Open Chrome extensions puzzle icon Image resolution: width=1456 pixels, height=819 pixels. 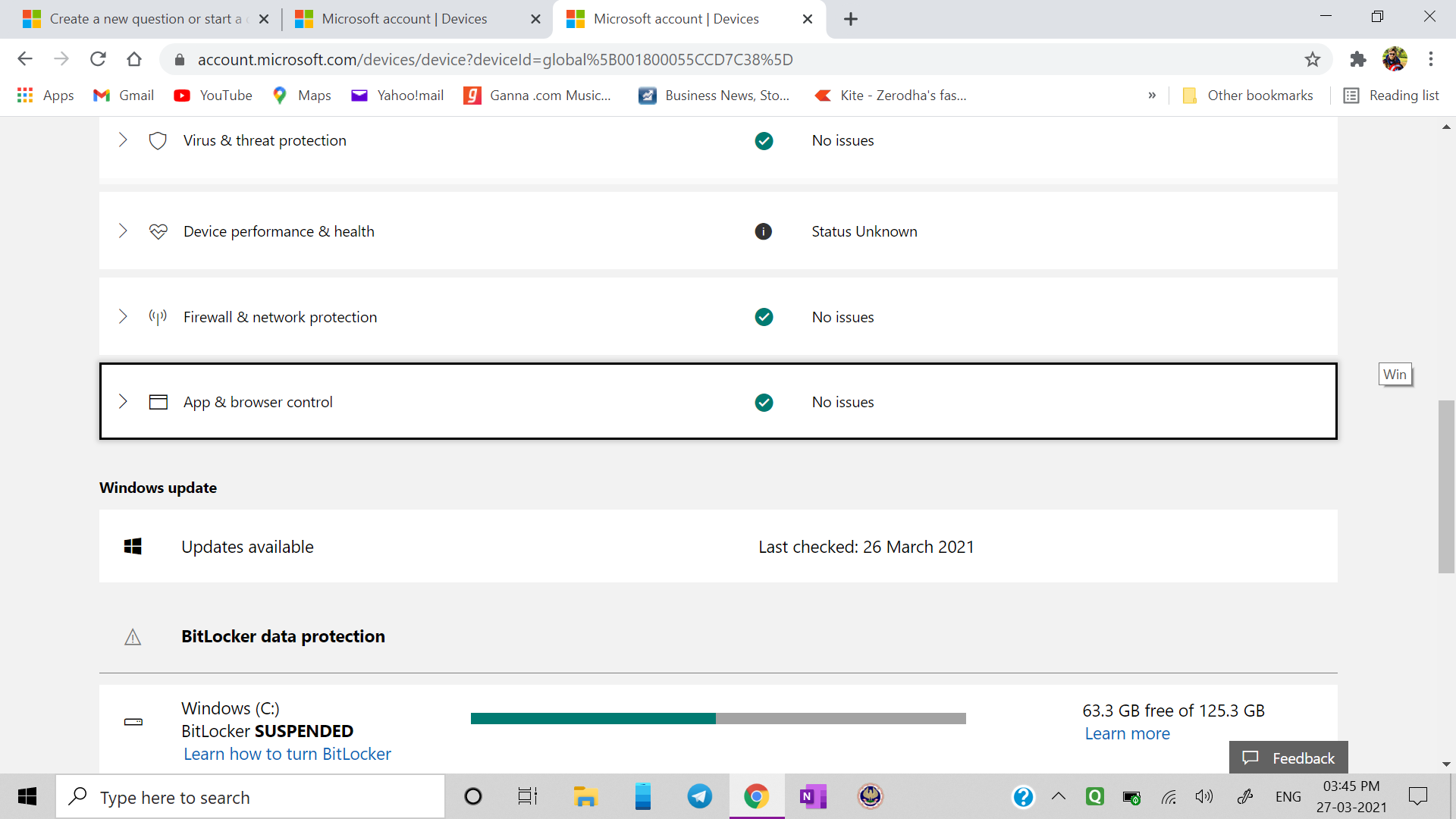1357,59
